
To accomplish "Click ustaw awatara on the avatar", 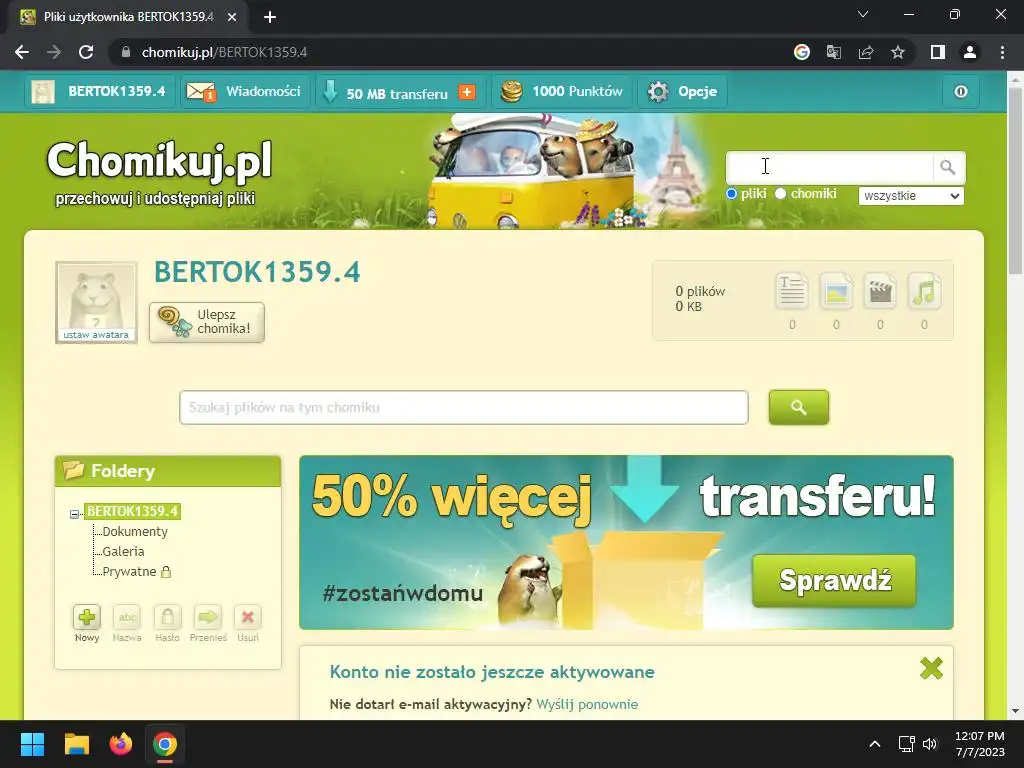I will [x=96, y=335].
